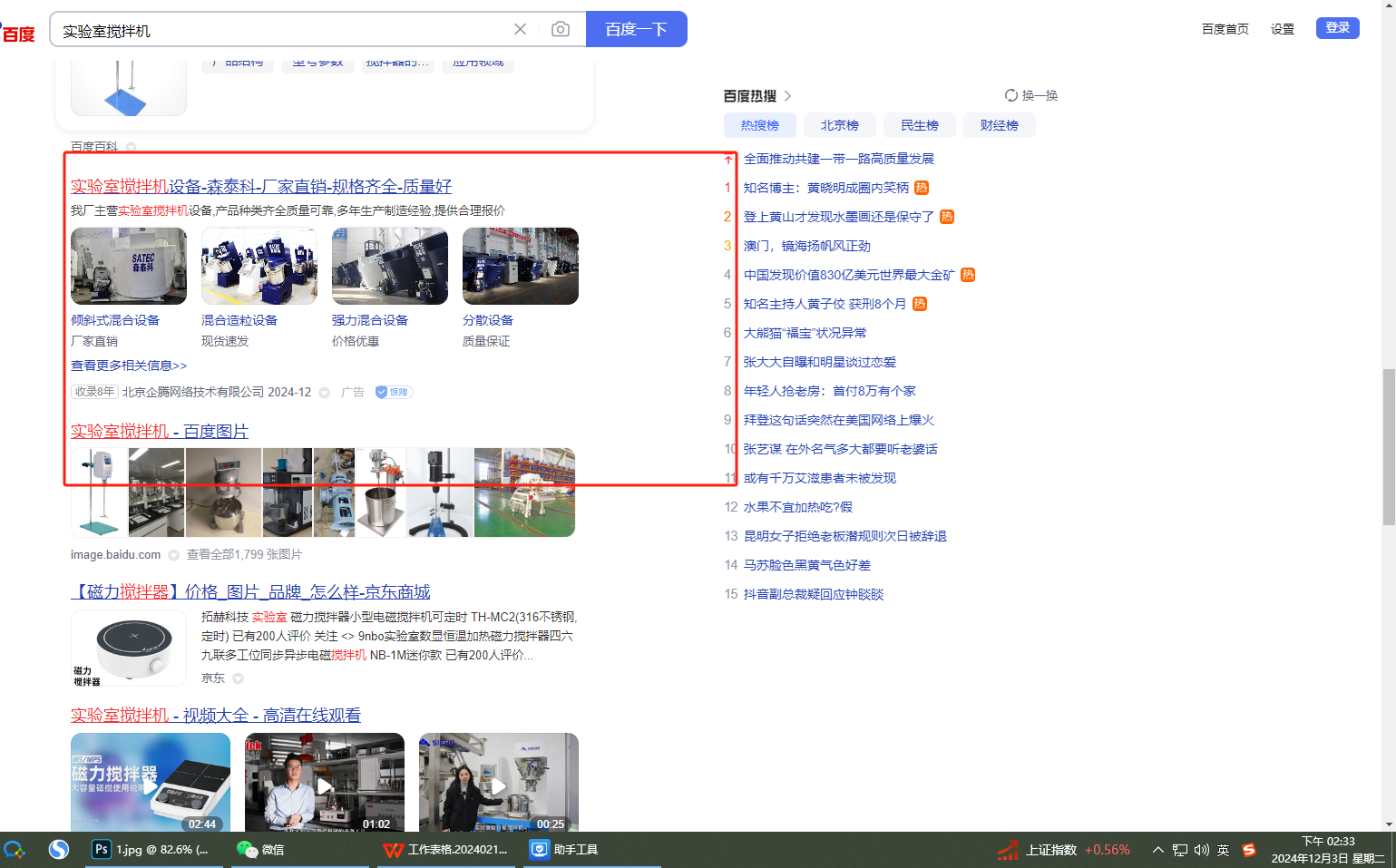1396x868 pixels.
Task: Open hot topic 中国发现价值830亿美元世界最大金矿
Action: [849, 275]
